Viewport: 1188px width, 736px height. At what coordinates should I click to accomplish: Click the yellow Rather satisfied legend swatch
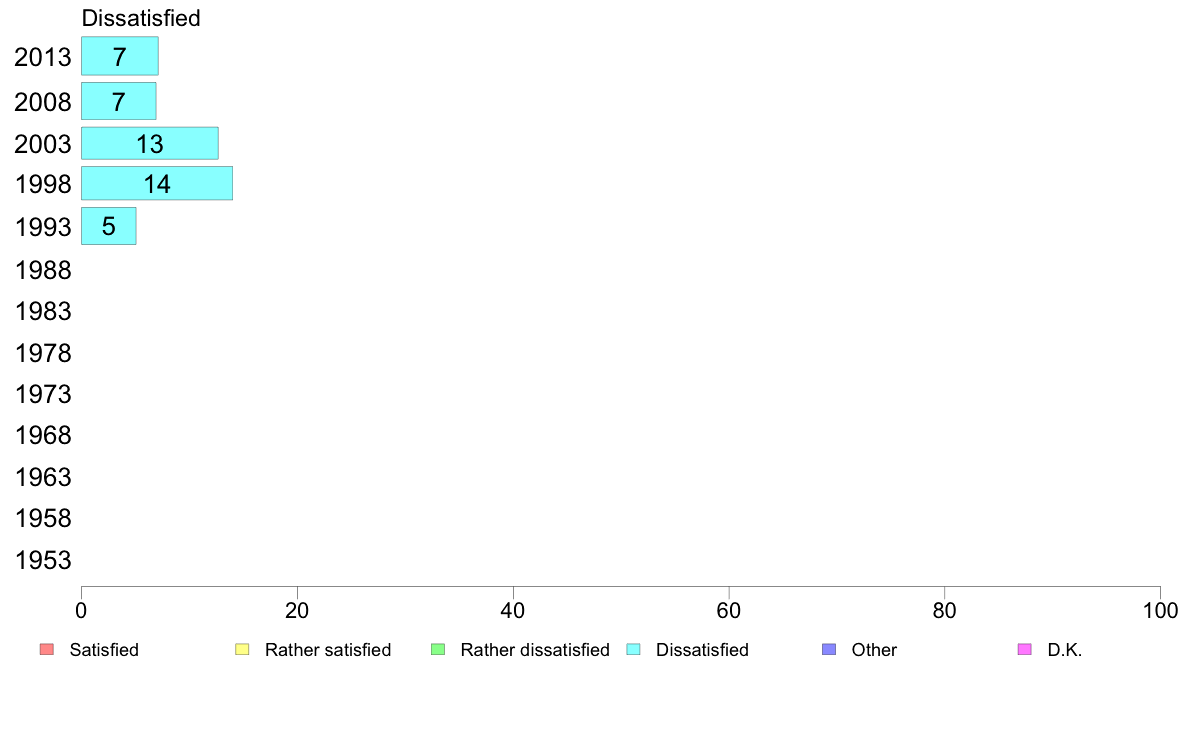[242, 650]
